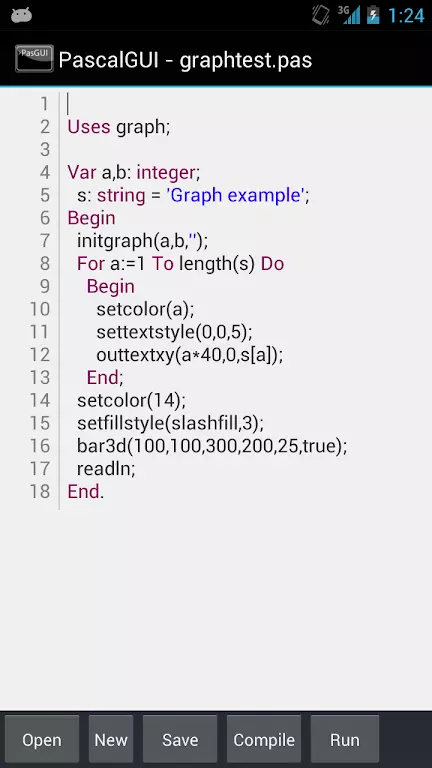Click on the readln statement
This screenshot has width=432, height=768.
[x=106, y=469]
